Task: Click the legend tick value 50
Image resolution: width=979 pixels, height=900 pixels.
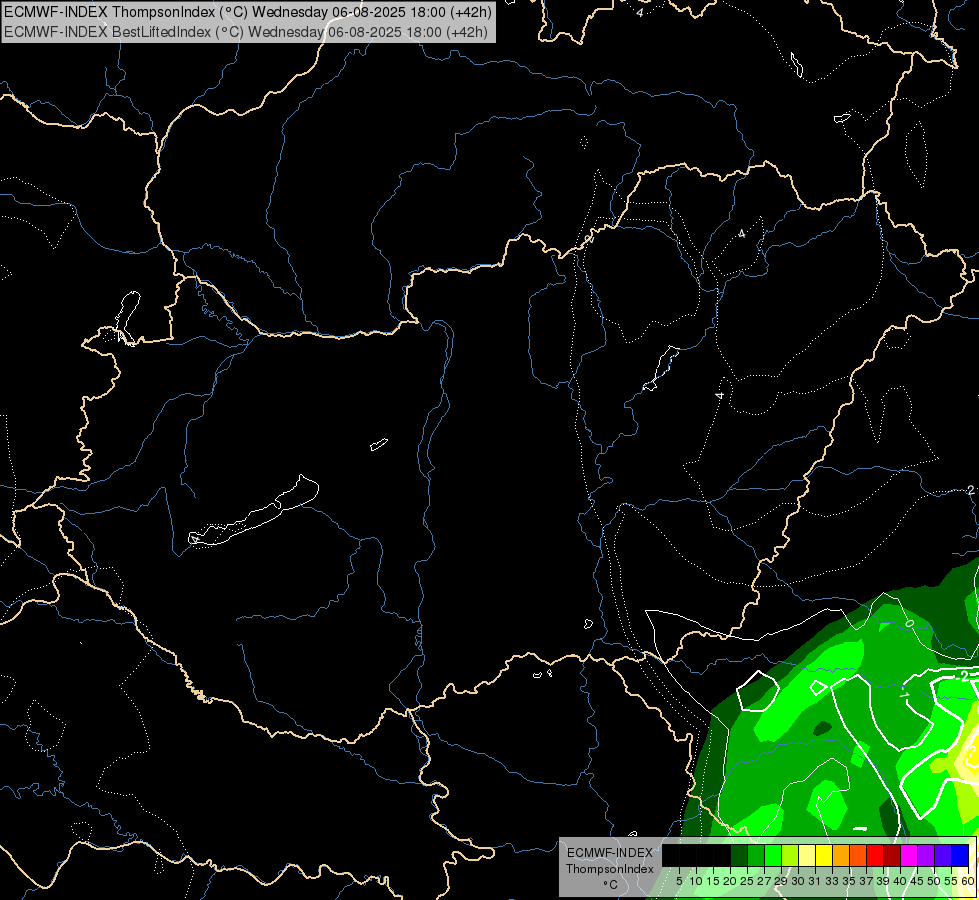Action: coord(934,881)
